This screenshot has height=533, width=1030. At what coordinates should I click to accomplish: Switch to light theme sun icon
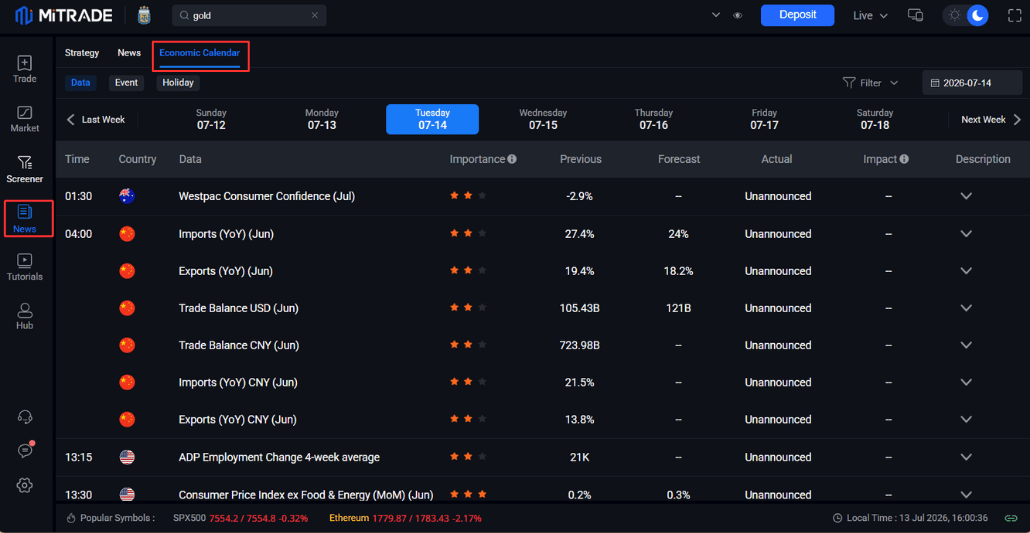(954, 15)
